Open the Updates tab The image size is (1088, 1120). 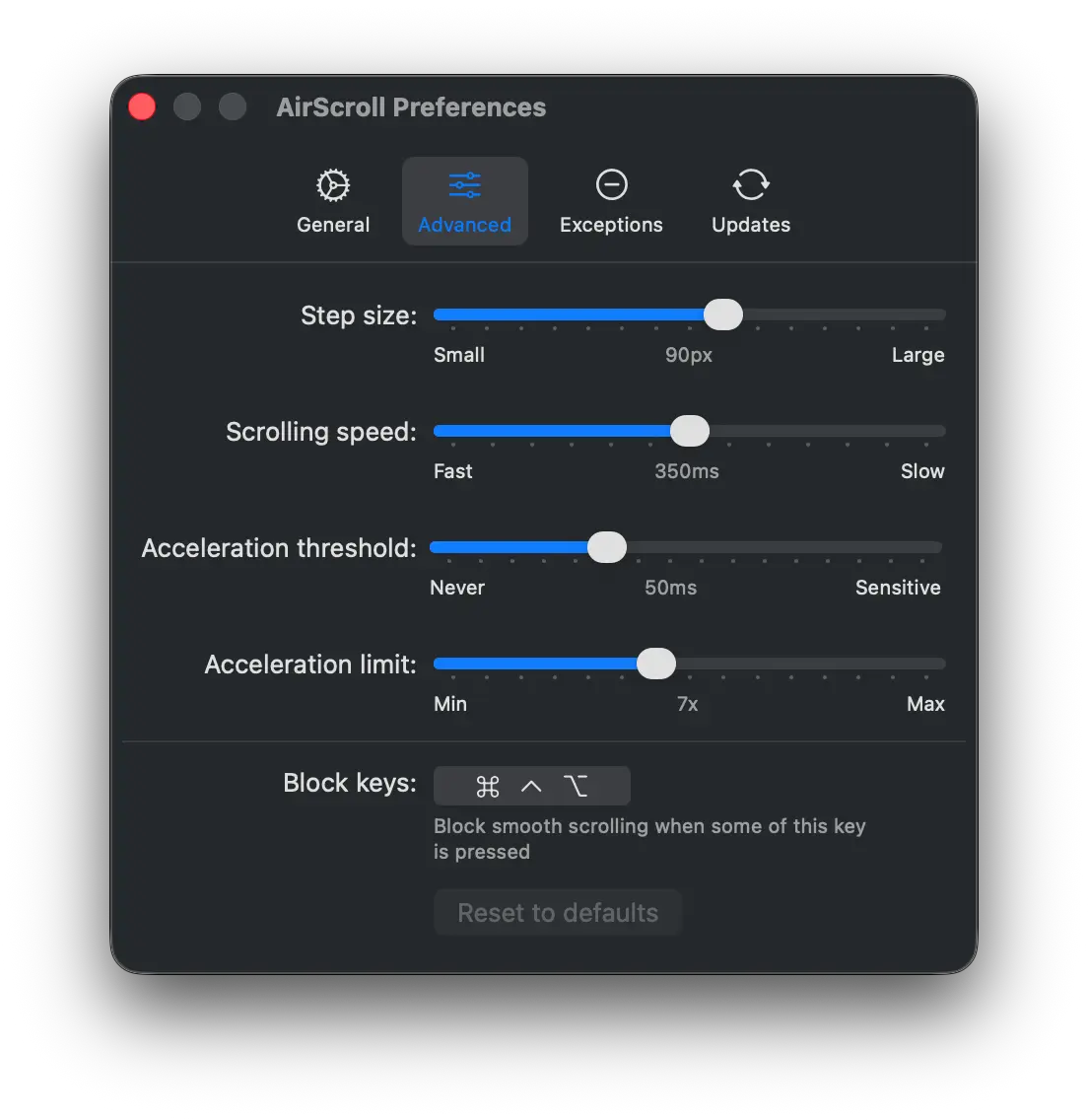[750, 202]
